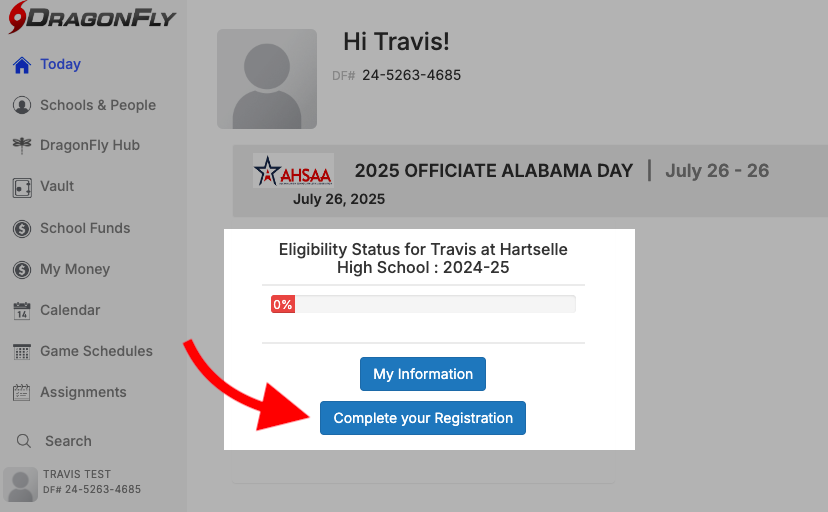
Task: Open the Travis Test account avatar
Action: (x=20, y=483)
